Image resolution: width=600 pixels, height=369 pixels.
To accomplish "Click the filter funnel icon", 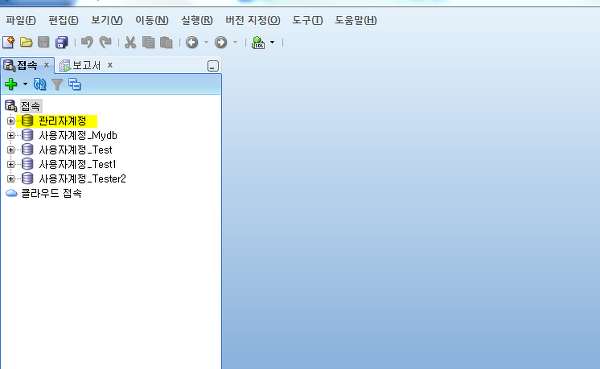I will click(x=57, y=84).
